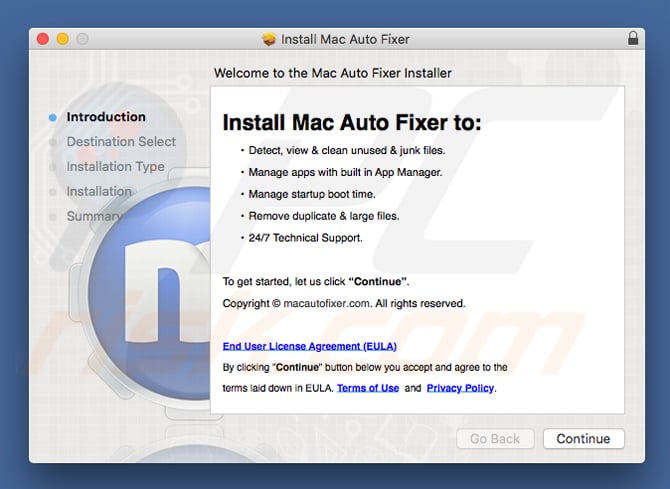
Task: Click the package icon beside window title
Action: coord(269,39)
